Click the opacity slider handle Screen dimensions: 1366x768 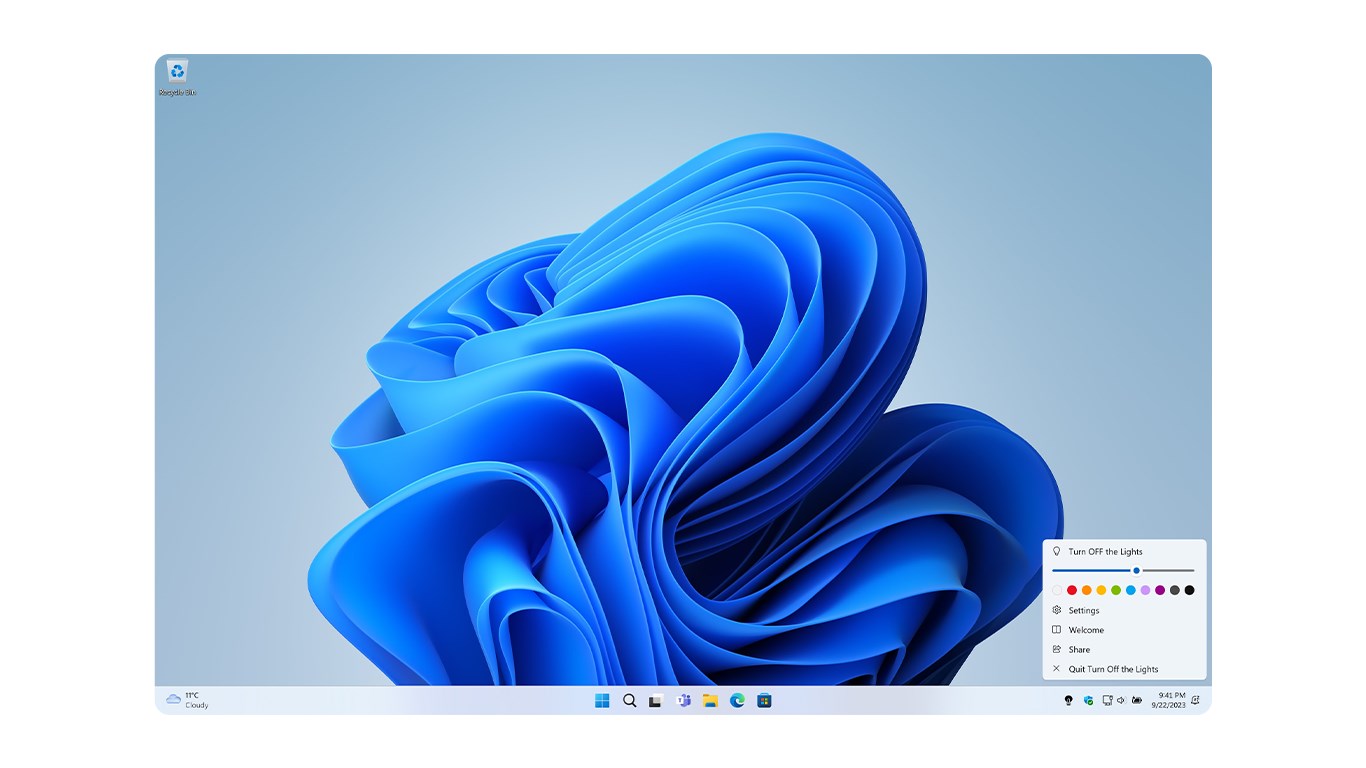(1136, 571)
